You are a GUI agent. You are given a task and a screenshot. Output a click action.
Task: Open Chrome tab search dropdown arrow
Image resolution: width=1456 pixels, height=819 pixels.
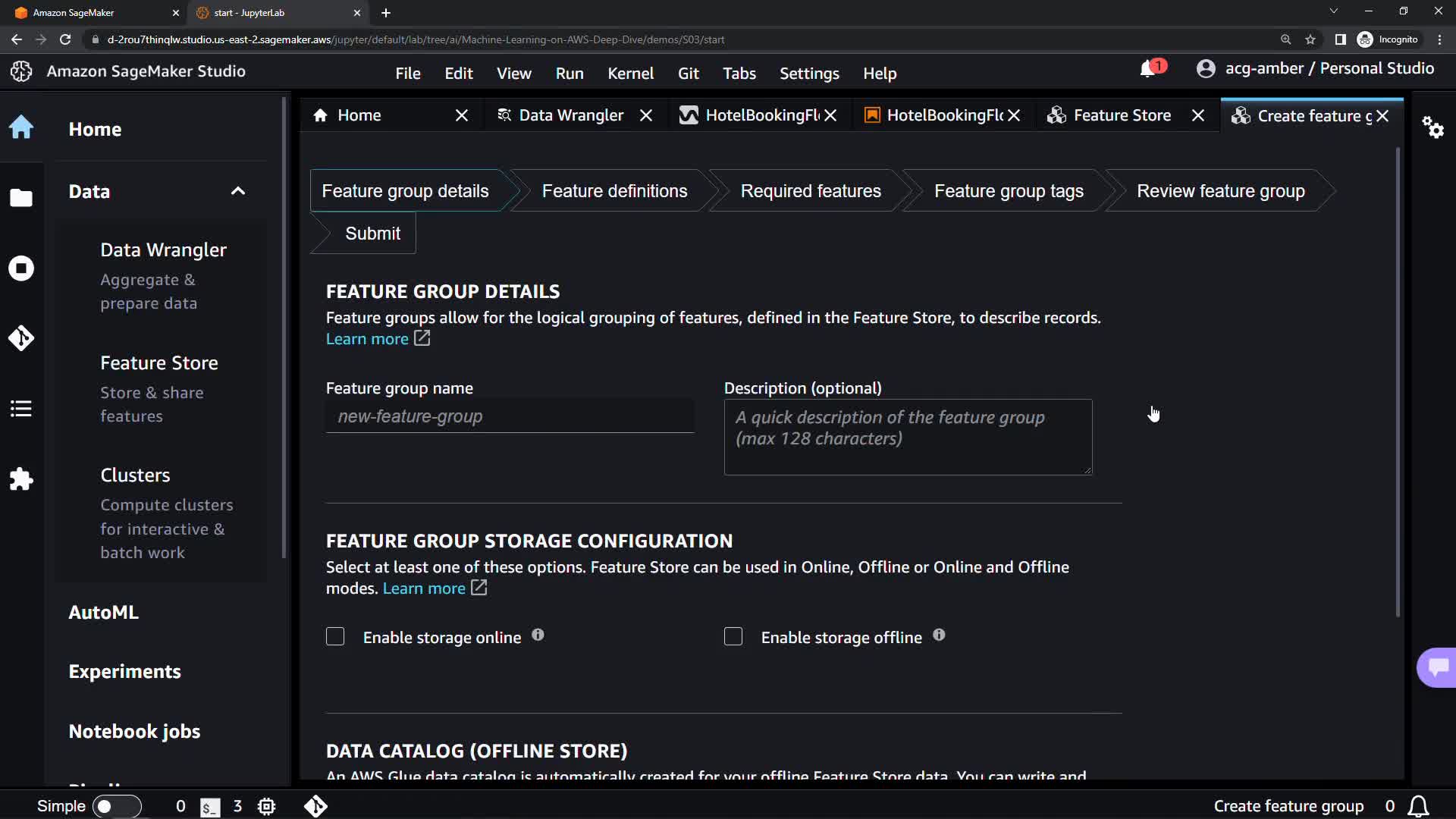coord(1333,11)
